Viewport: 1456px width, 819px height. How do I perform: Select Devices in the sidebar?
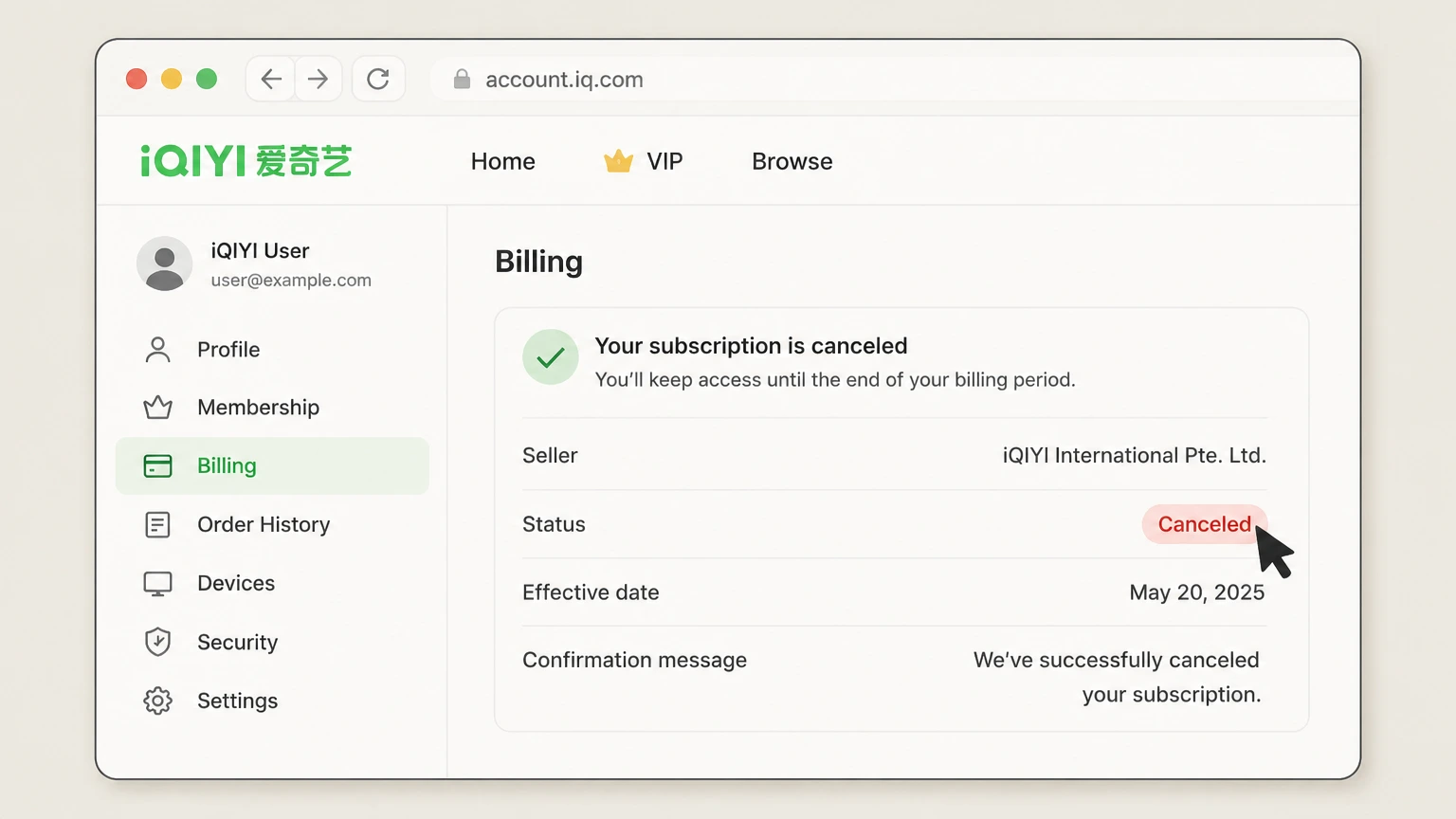[272, 583]
